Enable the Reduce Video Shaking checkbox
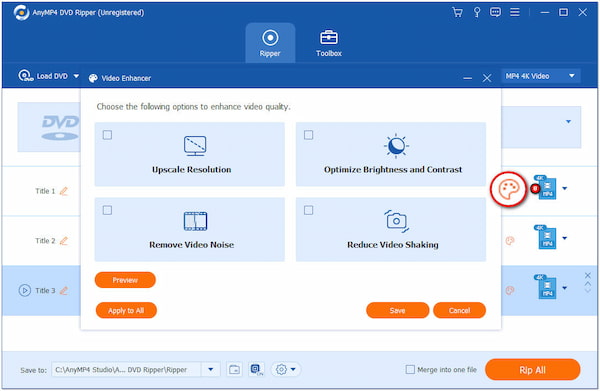The width and height of the screenshot is (600, 391). click(x=308, y=210)
